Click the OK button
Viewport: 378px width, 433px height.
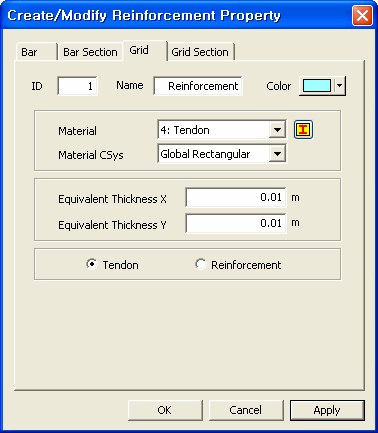(165, 410)
